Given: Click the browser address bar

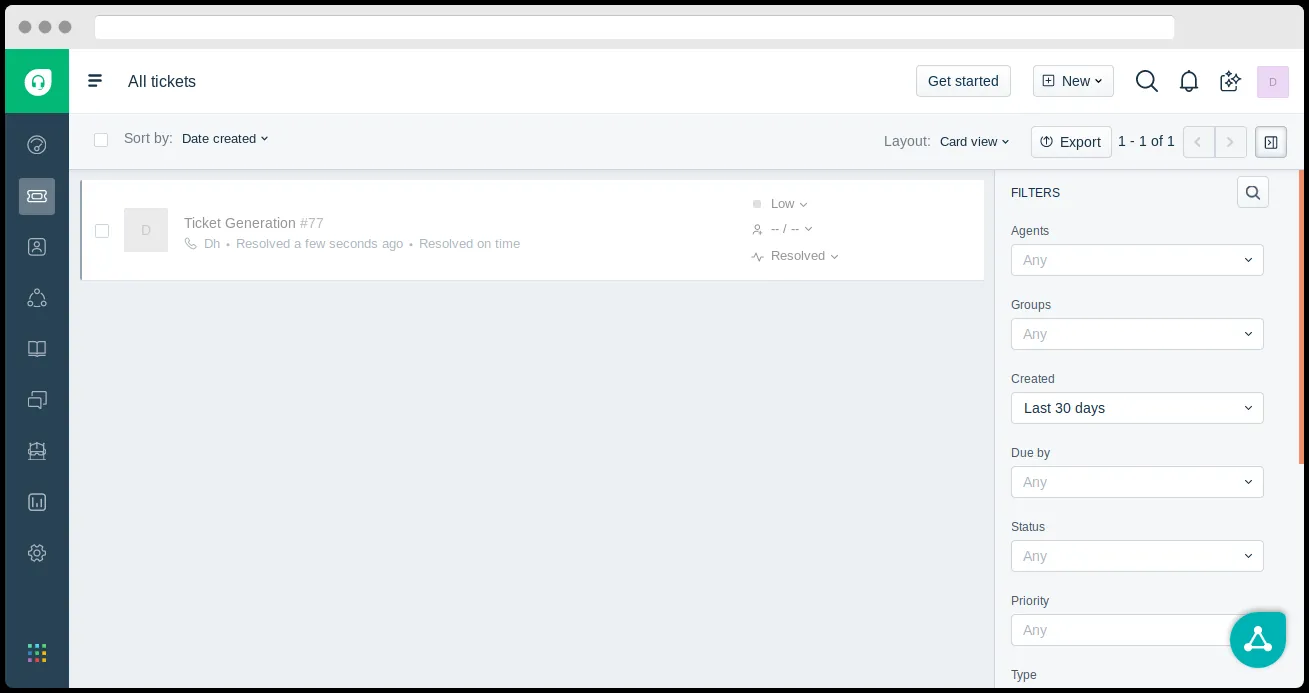Looking at the screenshot, I should [634, 27].
